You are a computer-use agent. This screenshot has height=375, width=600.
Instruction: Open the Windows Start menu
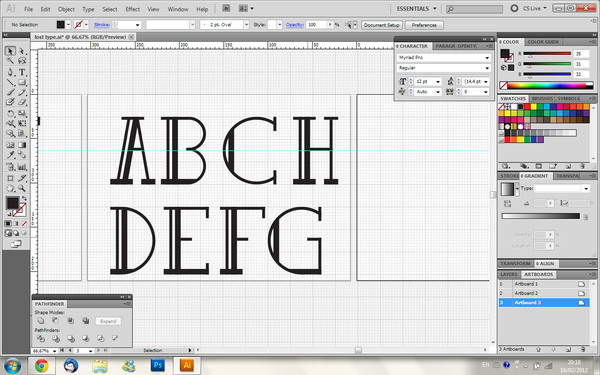13,366
